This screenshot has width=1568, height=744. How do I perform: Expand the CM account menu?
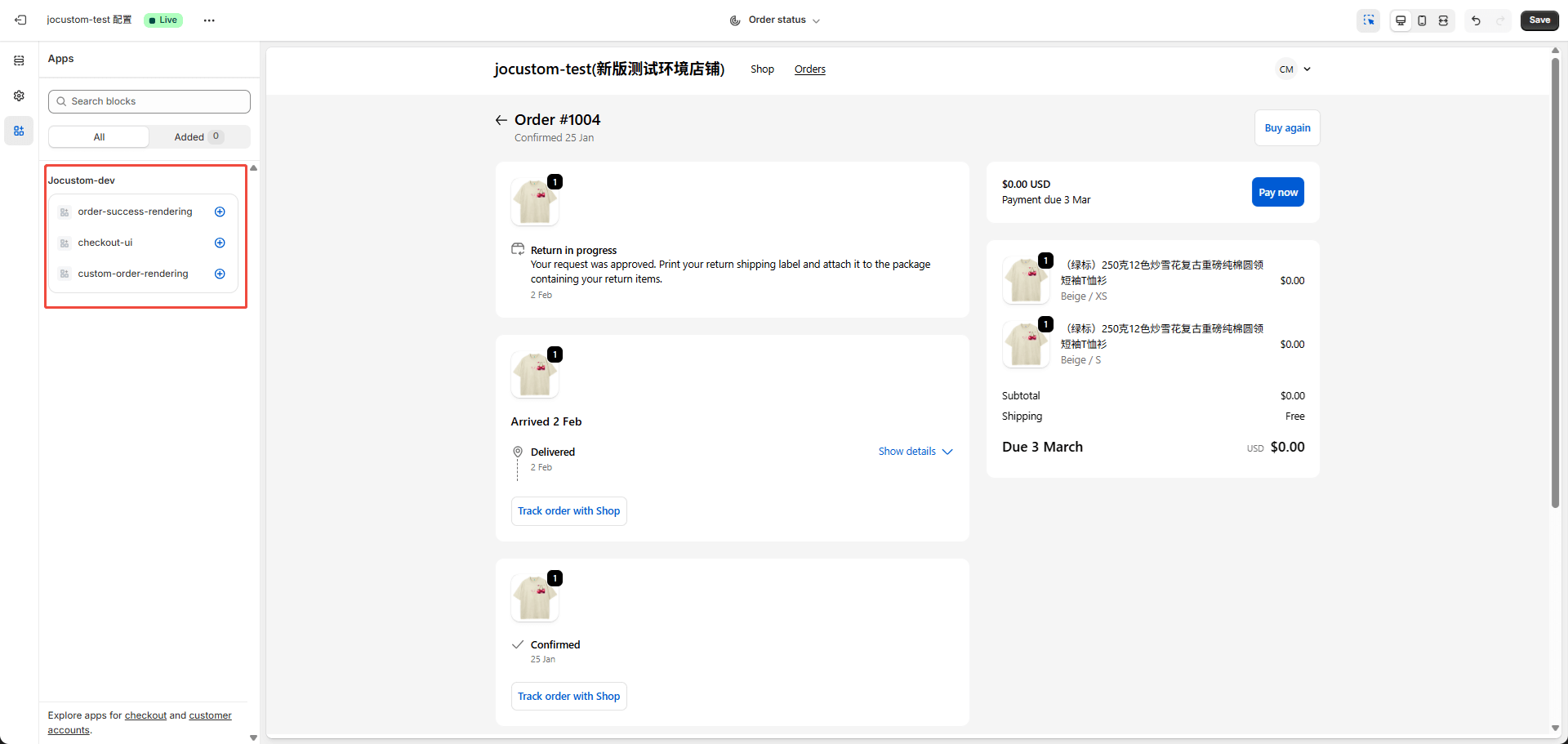(1294, 69)
